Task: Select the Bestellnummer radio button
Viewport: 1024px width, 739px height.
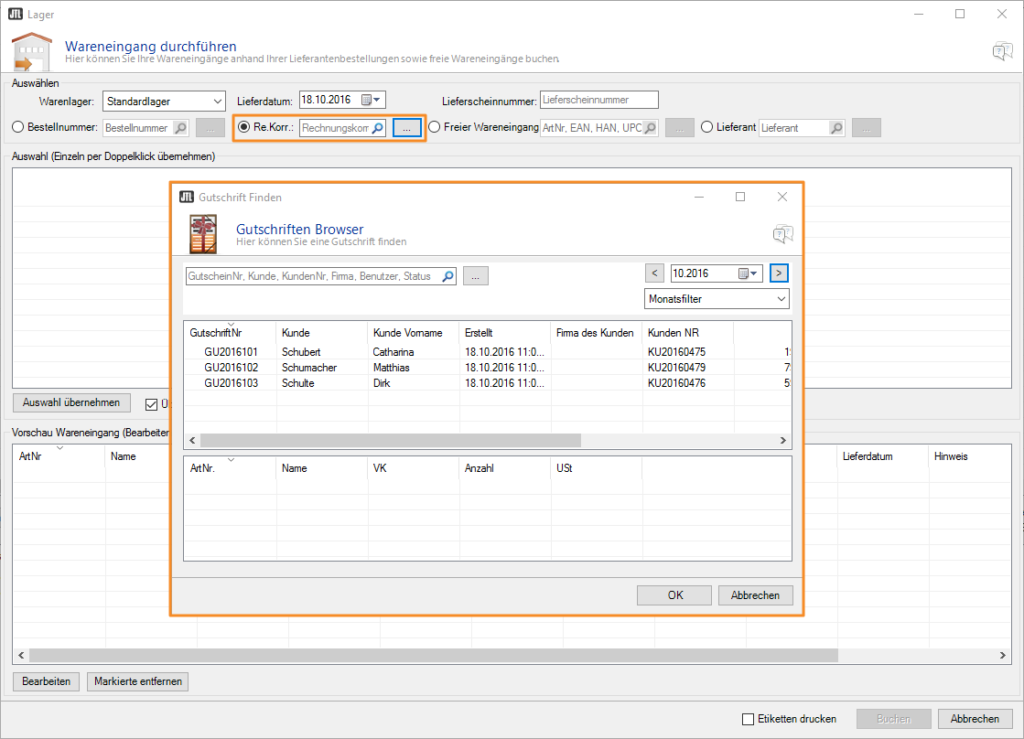Action: tap(18, 127)
